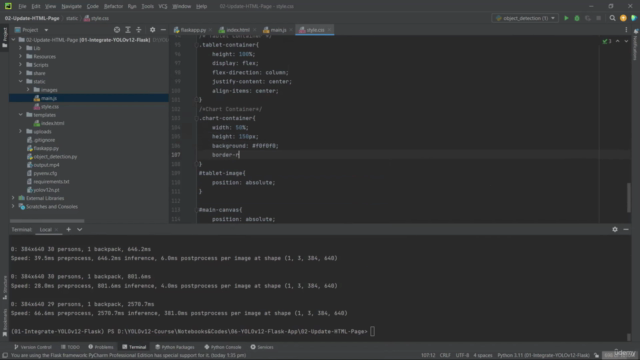Expand External Libraries node
This screenshot has height=360, width=640.
13,198
